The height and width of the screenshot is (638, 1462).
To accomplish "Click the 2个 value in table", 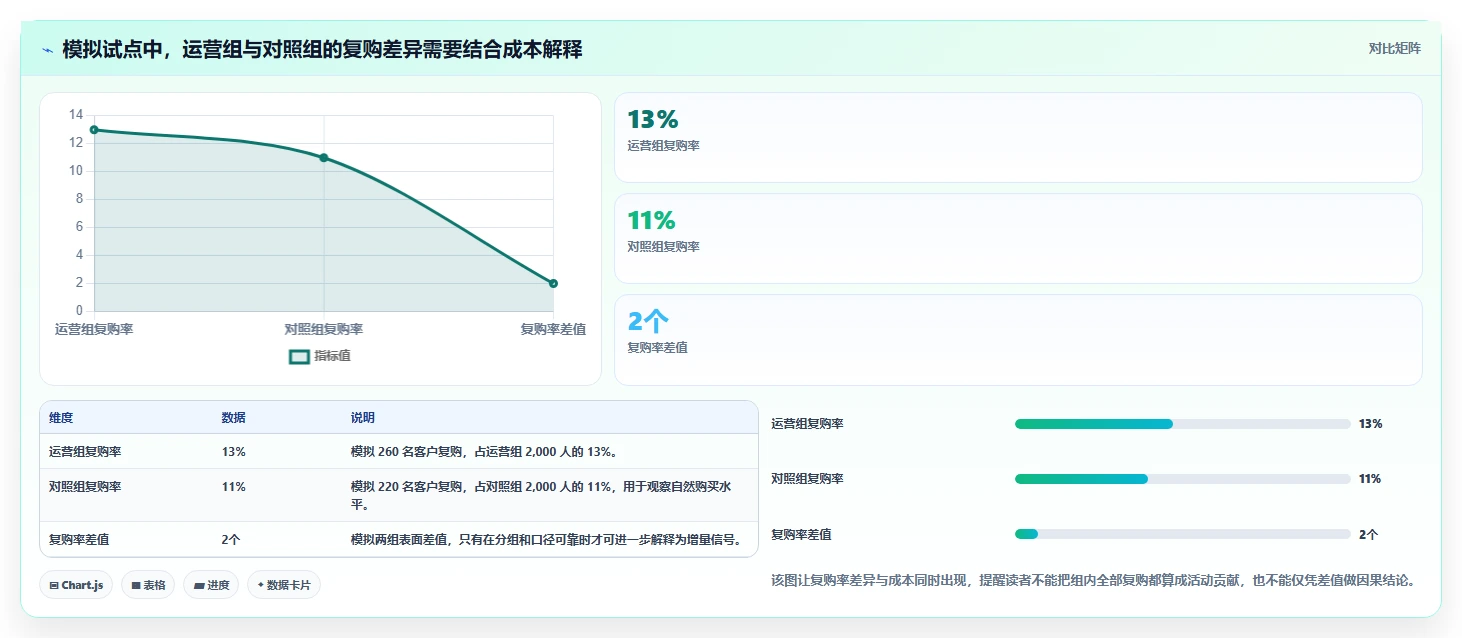I will click(x=231, y=540).
